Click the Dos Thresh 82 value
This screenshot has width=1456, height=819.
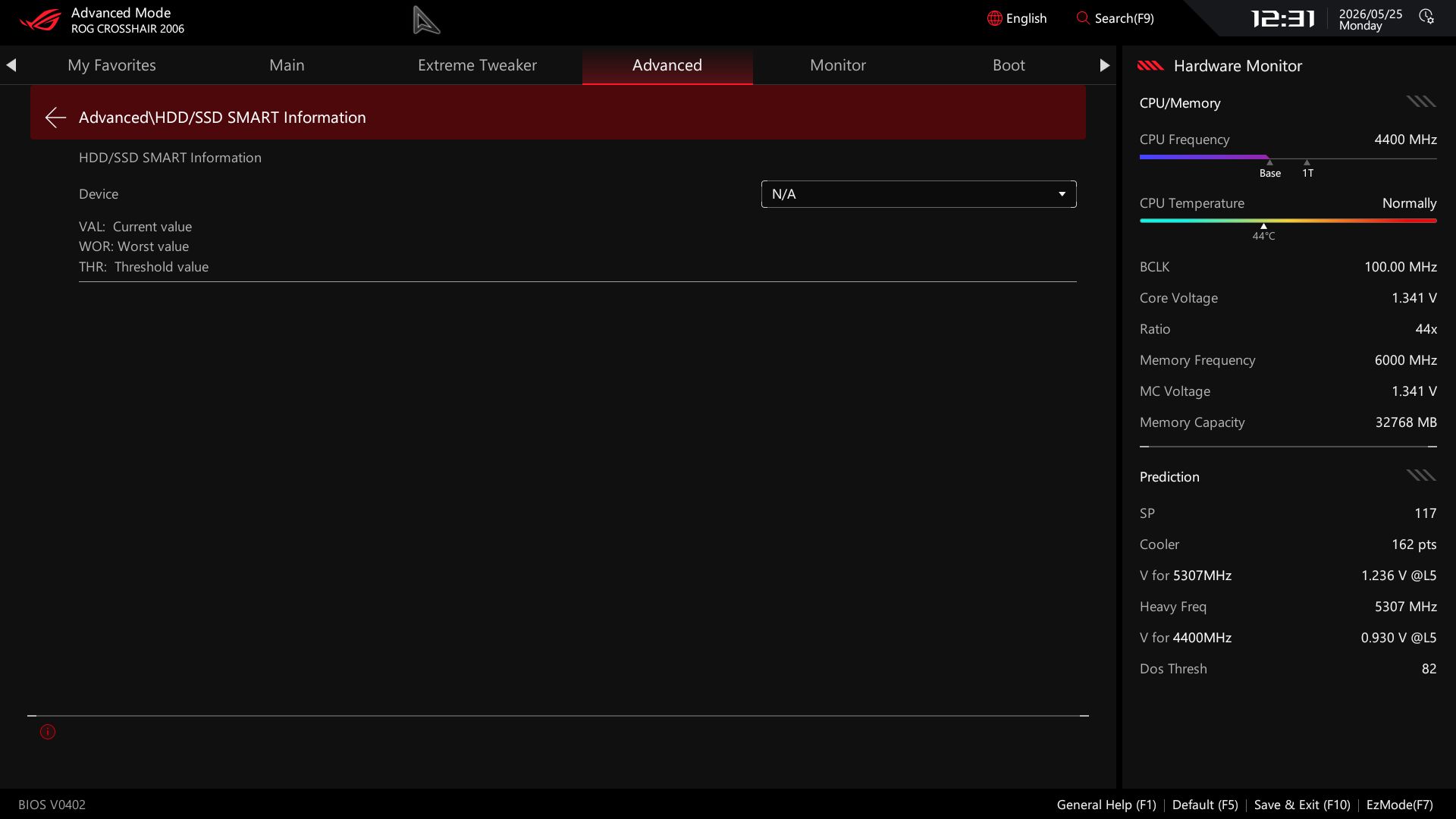(x=1429, y=669)
